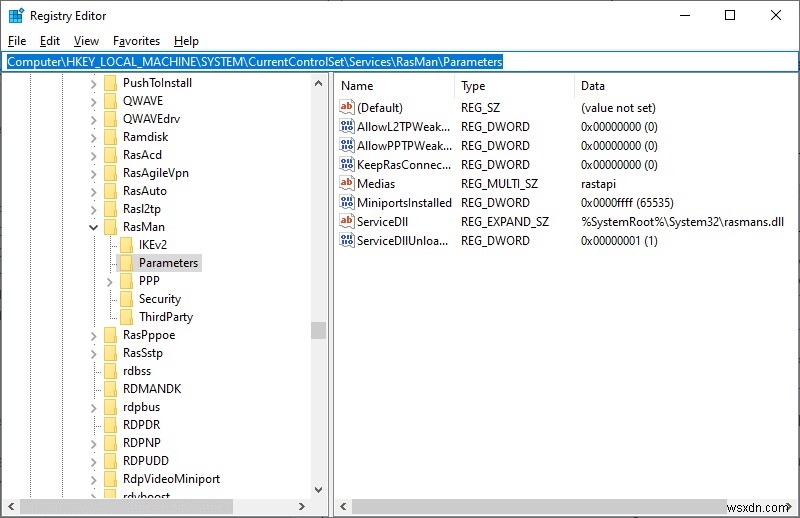800x518 pixels.
Task: Expand the RasSstp key
Action: 93,354
